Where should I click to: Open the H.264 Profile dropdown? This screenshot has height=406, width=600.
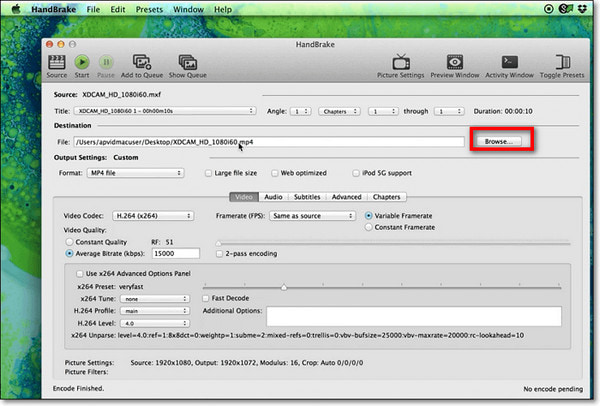tap(155, 311)
